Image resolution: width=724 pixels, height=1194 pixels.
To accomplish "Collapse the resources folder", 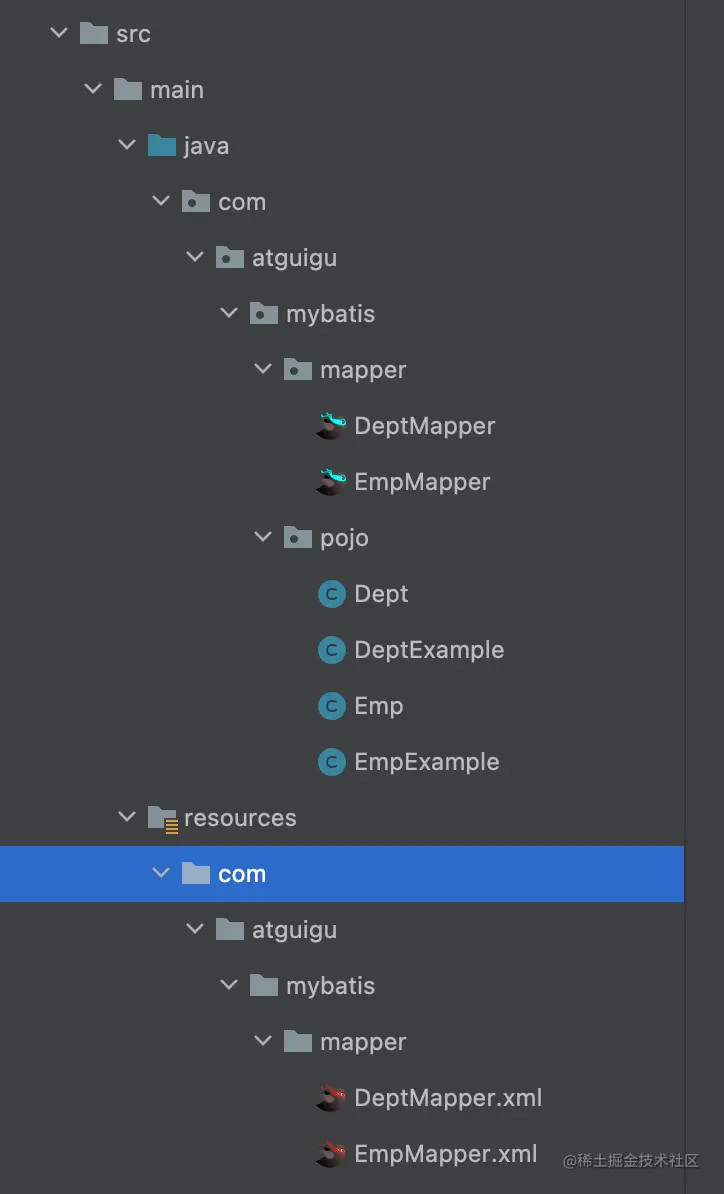I will coord(126,818).
